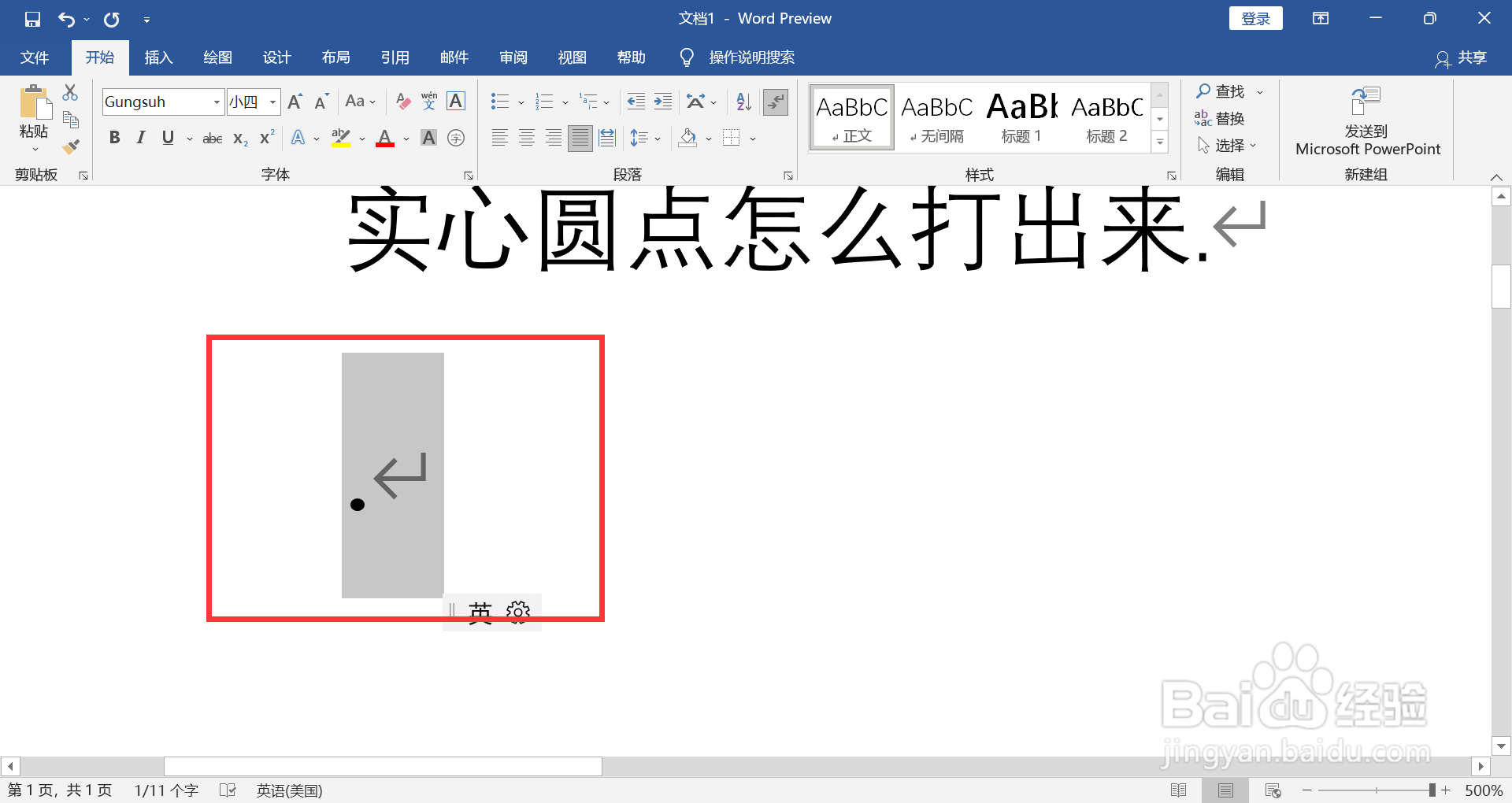Click the Cut icon in clipboard group

coord(70,92)
